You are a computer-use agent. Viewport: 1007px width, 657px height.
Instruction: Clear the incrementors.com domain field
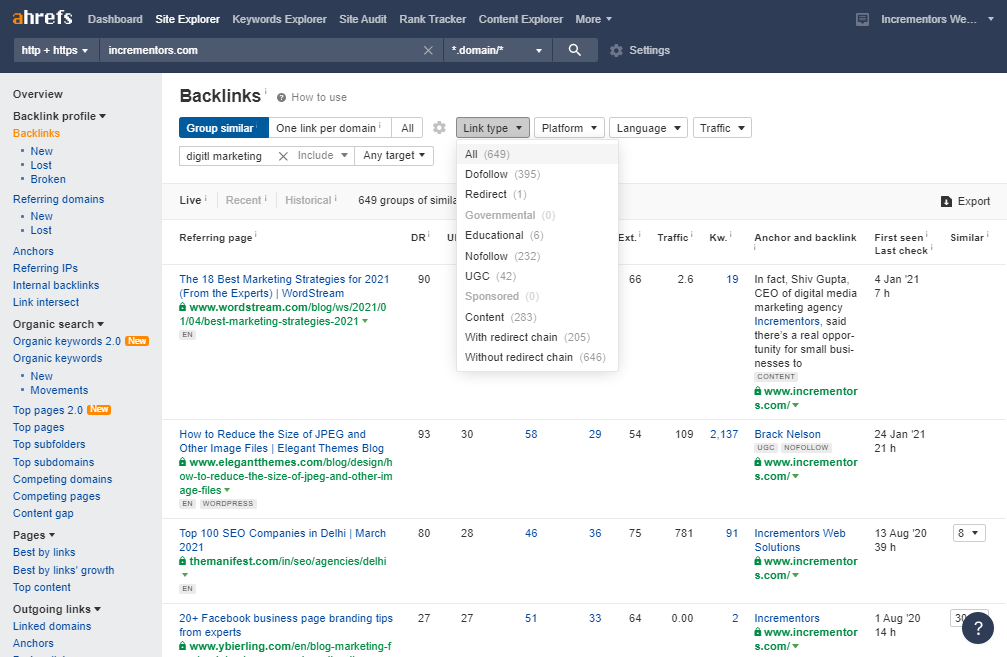428,50
